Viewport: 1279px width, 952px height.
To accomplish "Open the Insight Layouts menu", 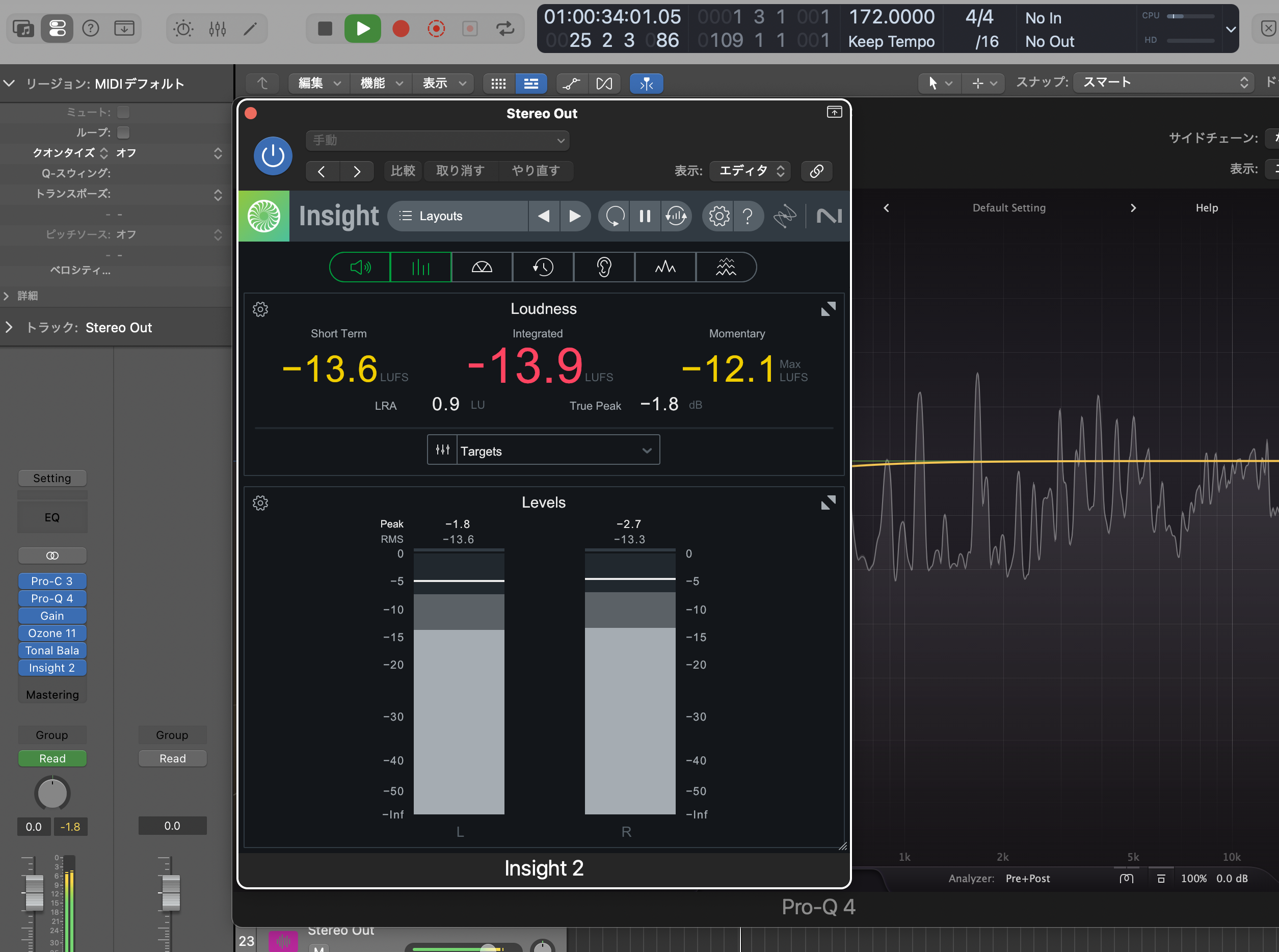I will pyautogui.click(x=458, y=216).
